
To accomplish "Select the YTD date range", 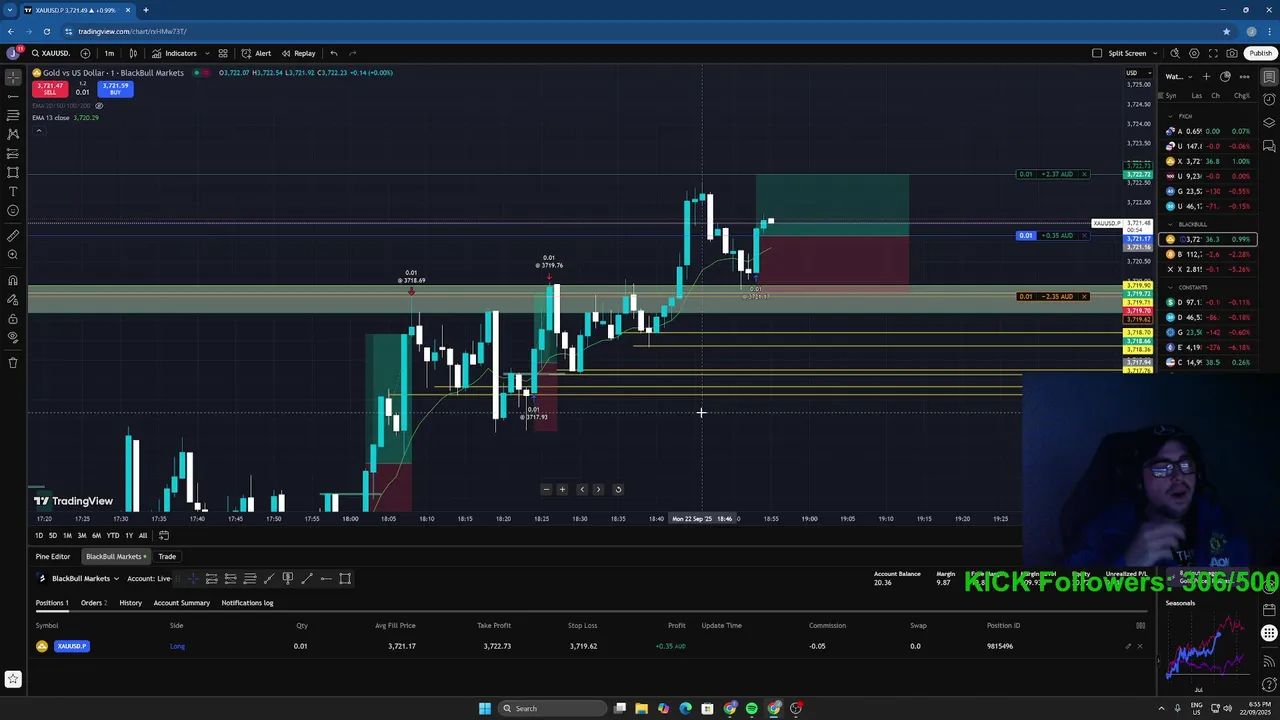I will 112,535.
